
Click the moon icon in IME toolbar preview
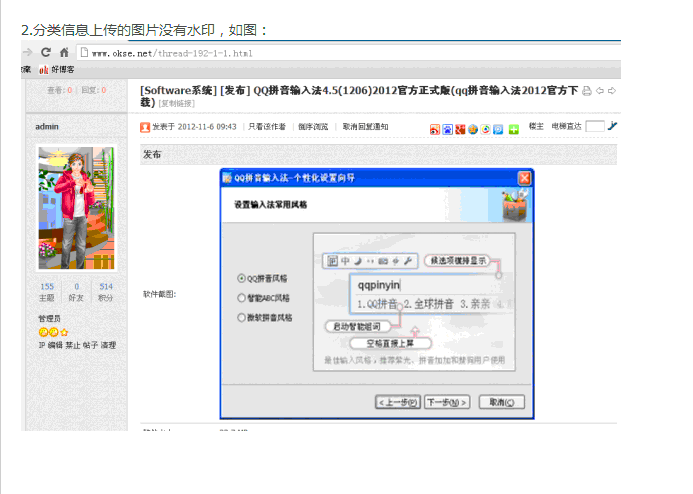pos(358,261)
